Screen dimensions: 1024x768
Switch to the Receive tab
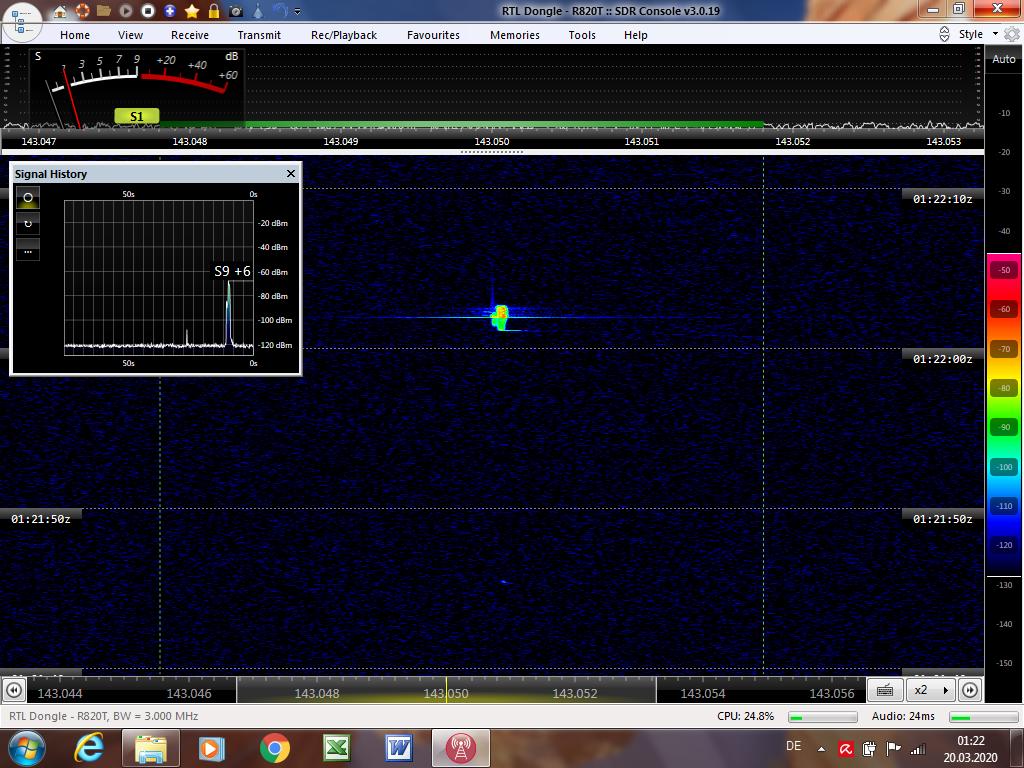click(x=190, y=35)
